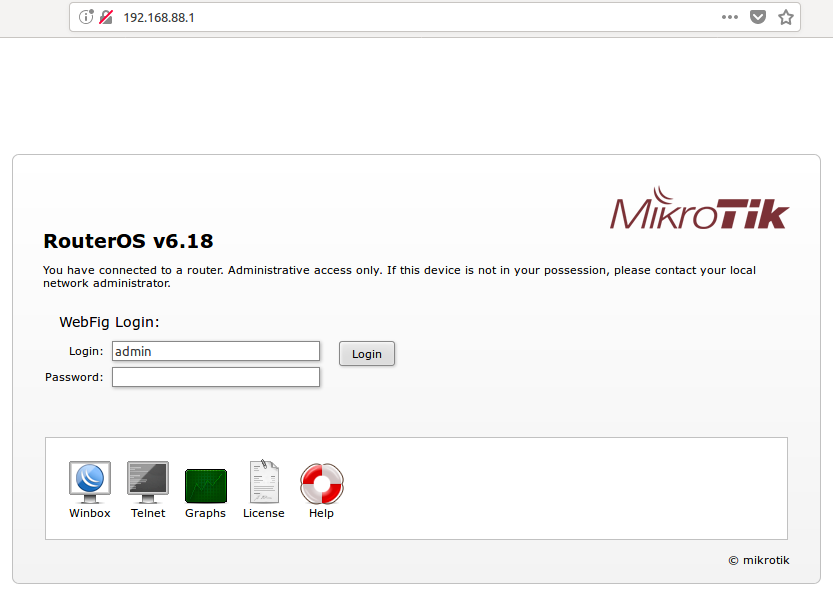Click the Help lifebuoy icon

(321, 483)
